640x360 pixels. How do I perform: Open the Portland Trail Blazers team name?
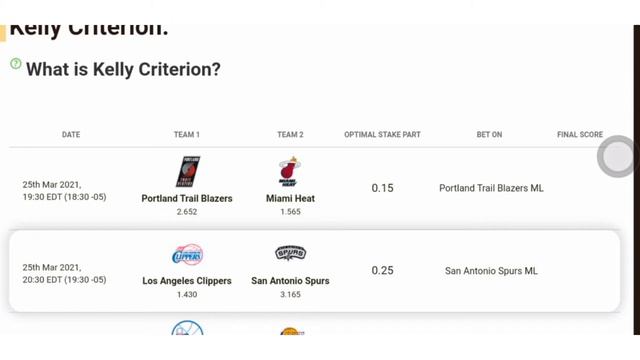point(187,198)
